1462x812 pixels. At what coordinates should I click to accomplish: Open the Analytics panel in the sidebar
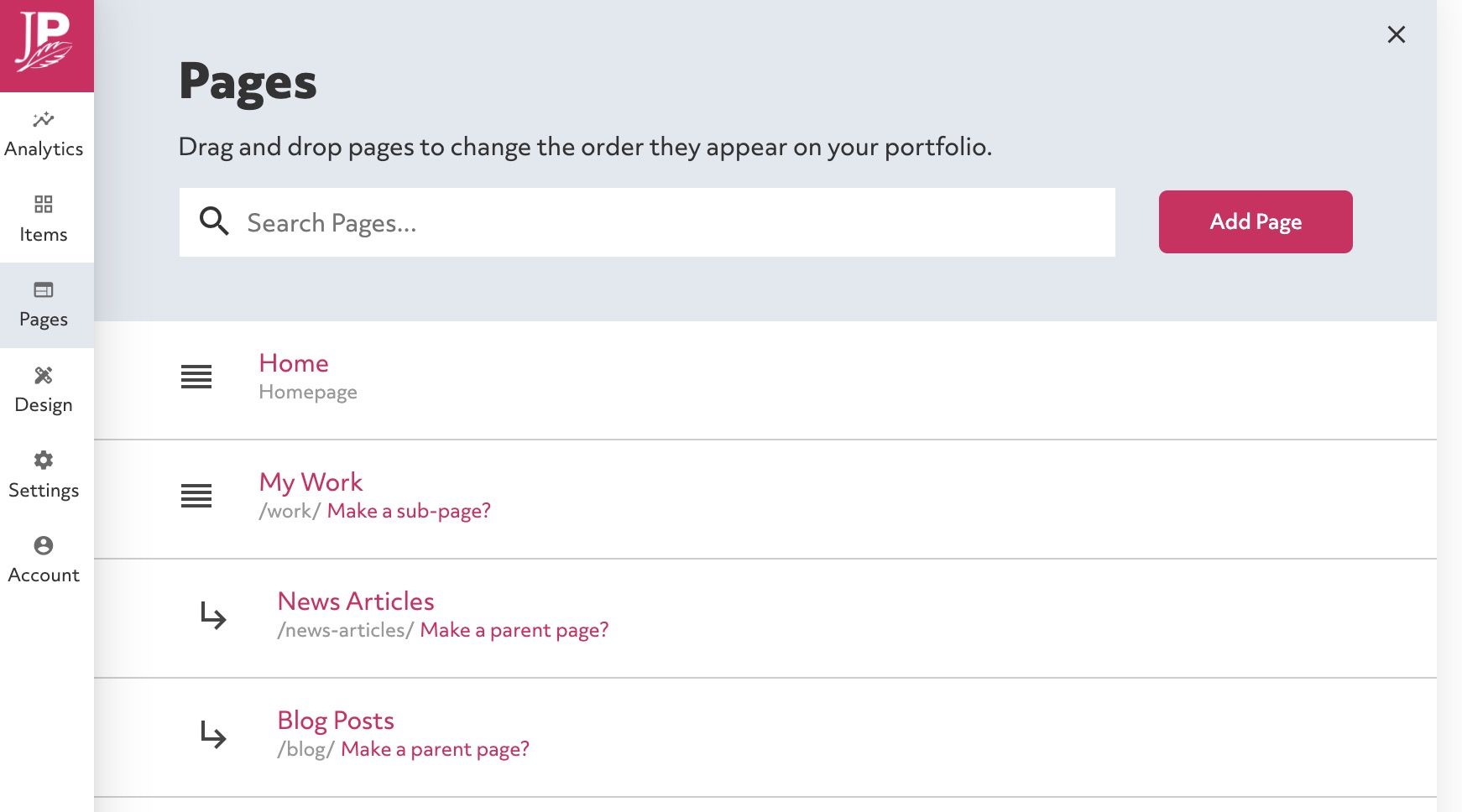[44, 133]
